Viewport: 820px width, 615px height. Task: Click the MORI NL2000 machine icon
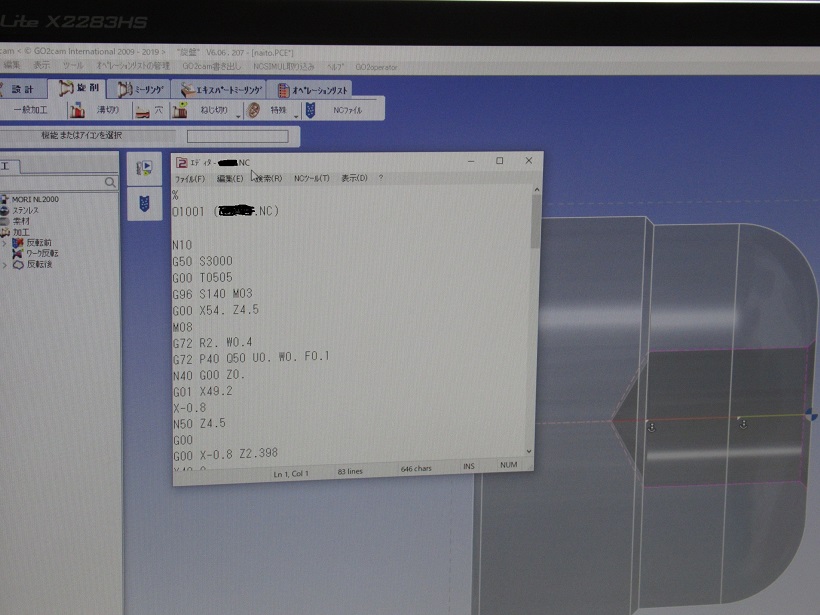(5, 199)
